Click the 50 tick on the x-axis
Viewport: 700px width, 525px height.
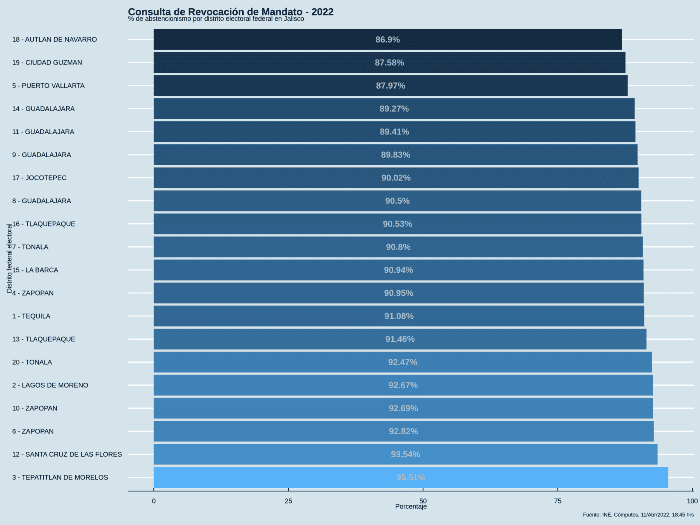click(423, 498)
